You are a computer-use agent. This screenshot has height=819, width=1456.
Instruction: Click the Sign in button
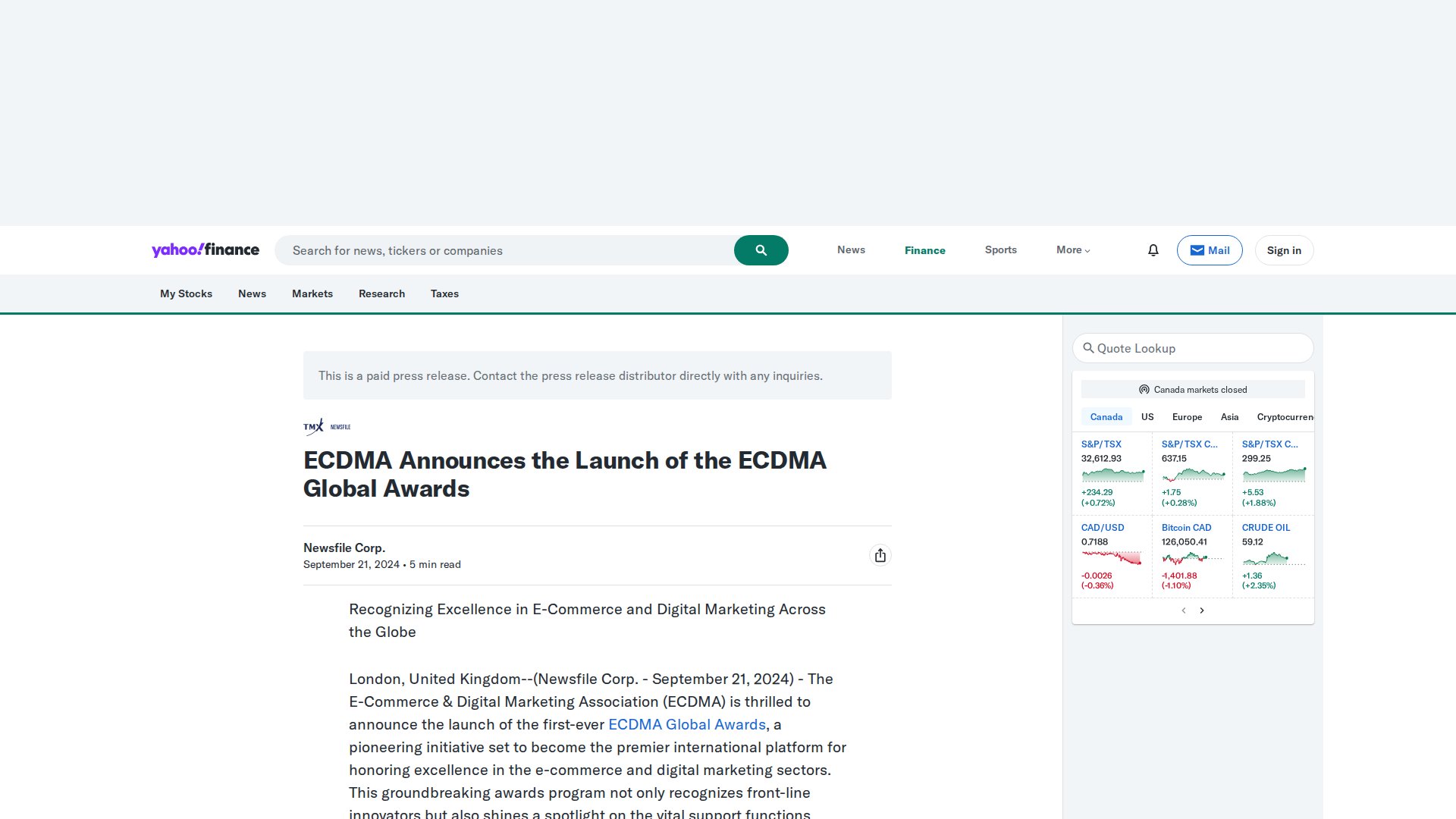coord(1283,249)
